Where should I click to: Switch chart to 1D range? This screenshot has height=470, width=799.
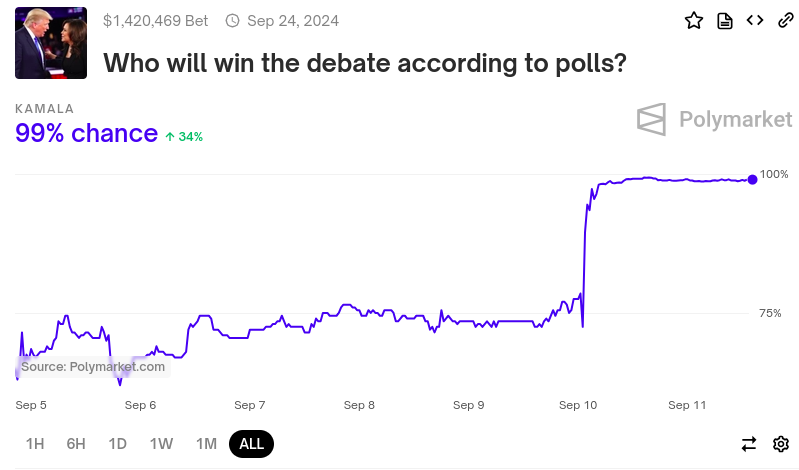click(117, 444)
